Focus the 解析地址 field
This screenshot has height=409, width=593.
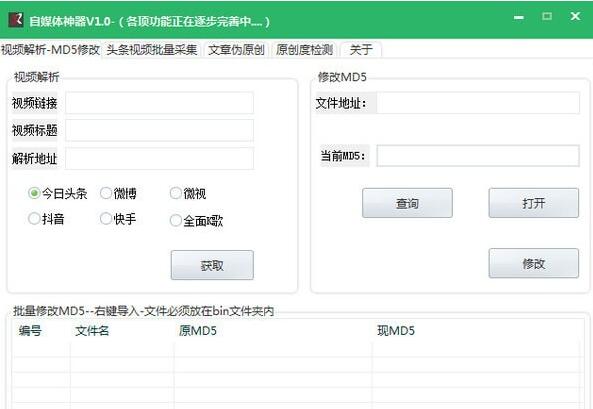click(x=159, y=159)
